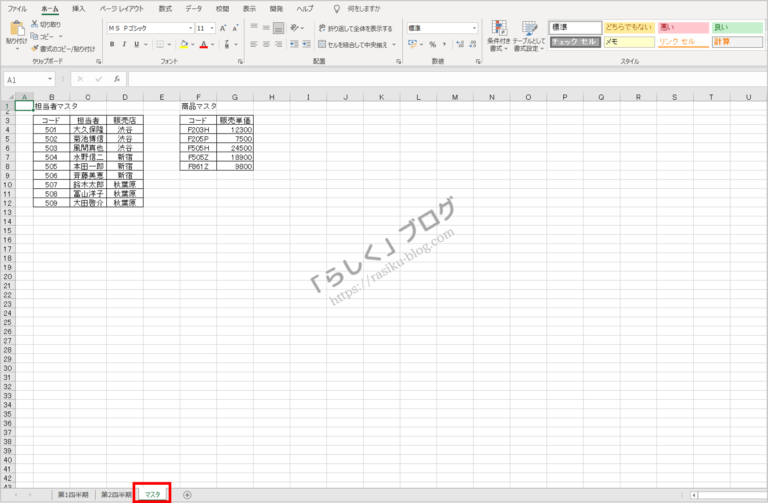This screenshot has height=503, width=768.
Task: Toggle Bold formatting
Action: click(112, 45)
